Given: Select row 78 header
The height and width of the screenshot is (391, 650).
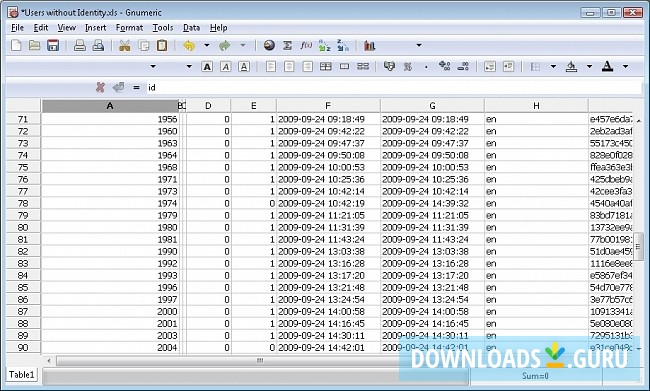Looking at the screenshot, I should 23,203.
